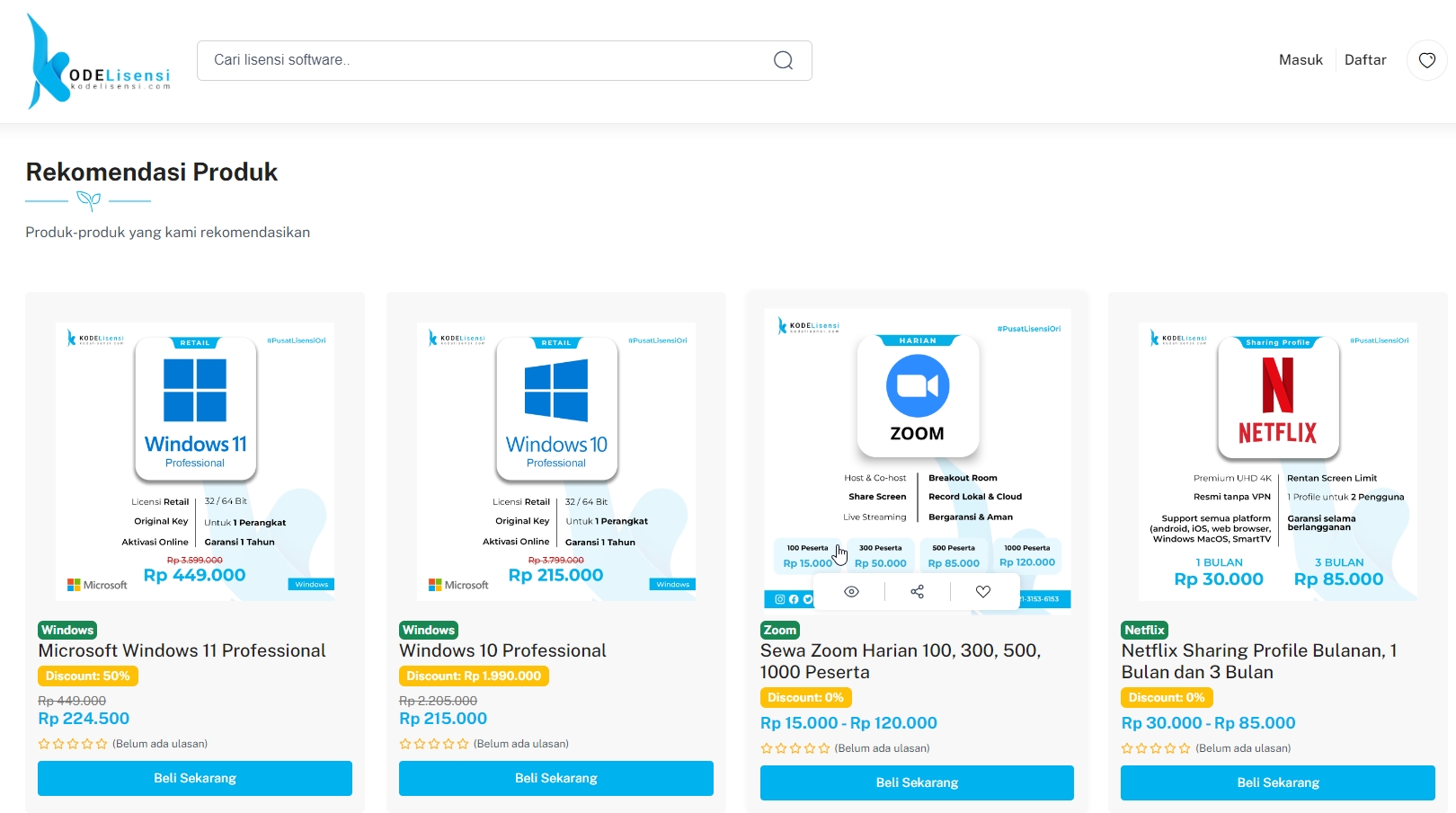
Task: Click price range Rp 15.000 - Rp 120.000
Action: (848, 723)
